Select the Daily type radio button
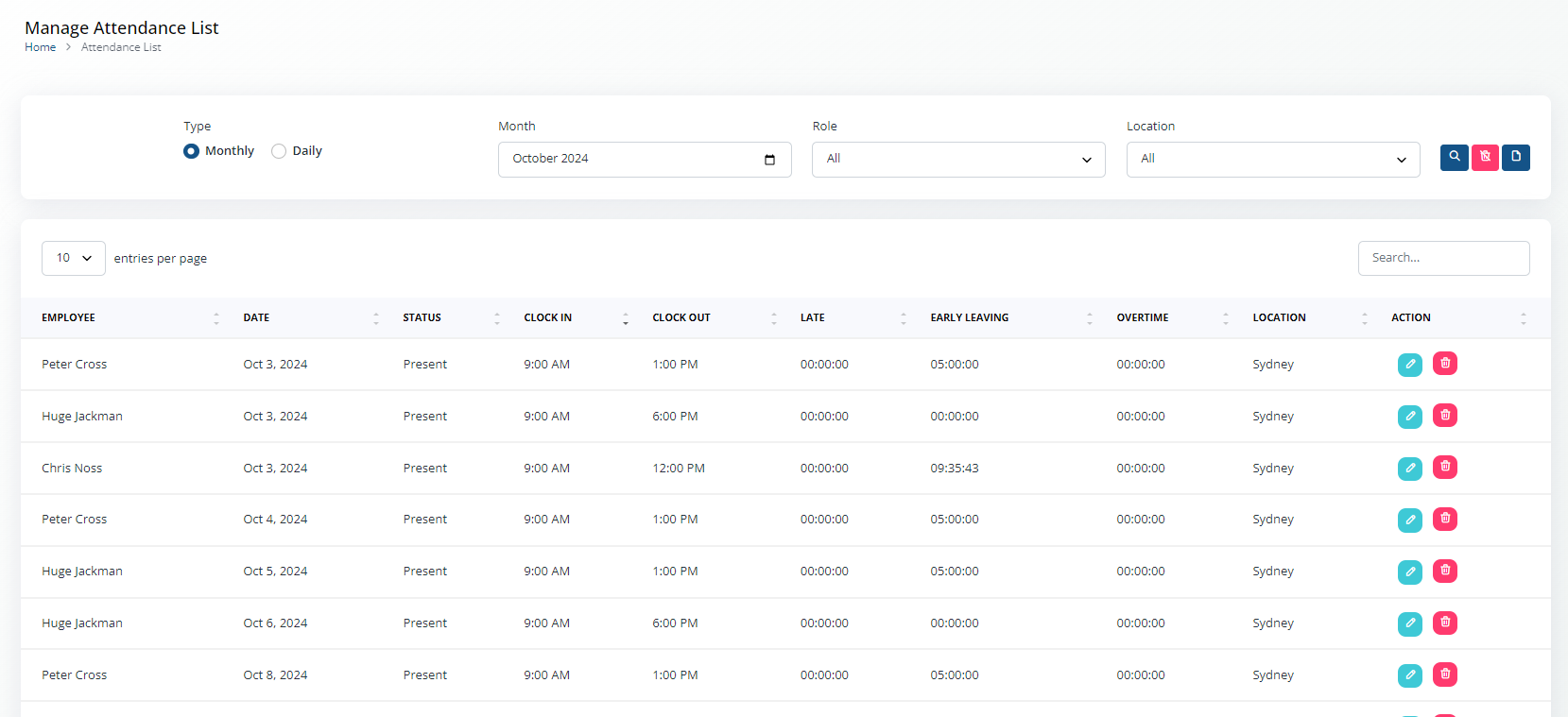This screenshot has height=717, width=1568. coord(279,151)
